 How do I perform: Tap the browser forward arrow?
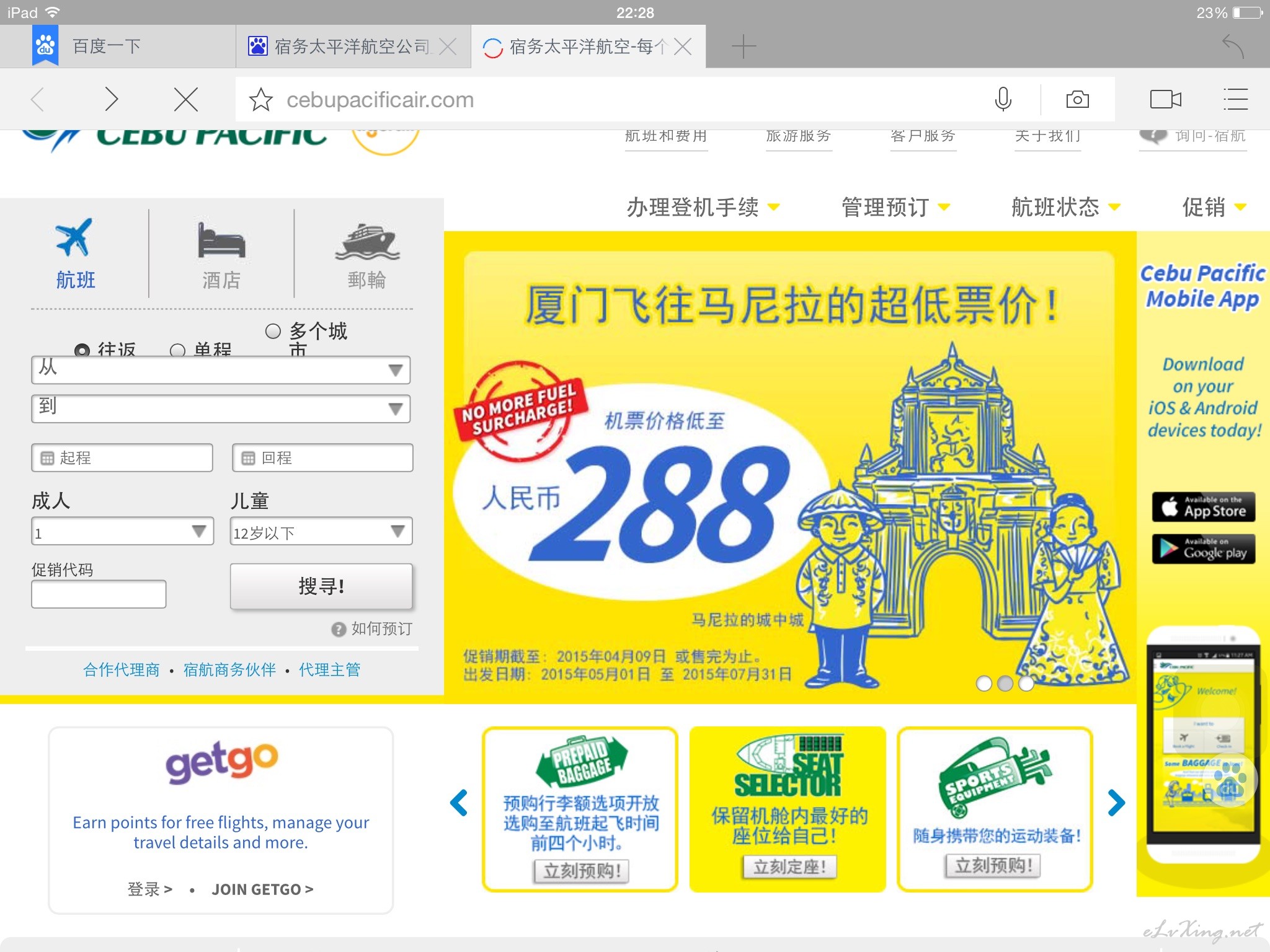112,99
